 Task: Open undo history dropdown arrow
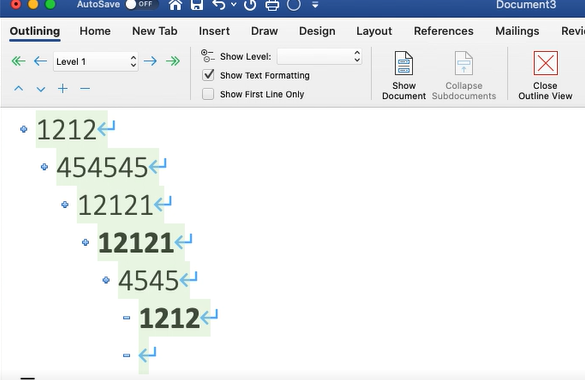coord(234,5)
